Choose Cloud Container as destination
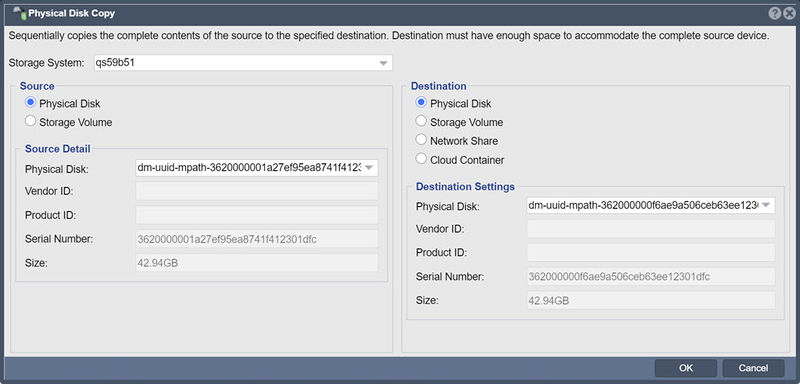 (421, 159)
